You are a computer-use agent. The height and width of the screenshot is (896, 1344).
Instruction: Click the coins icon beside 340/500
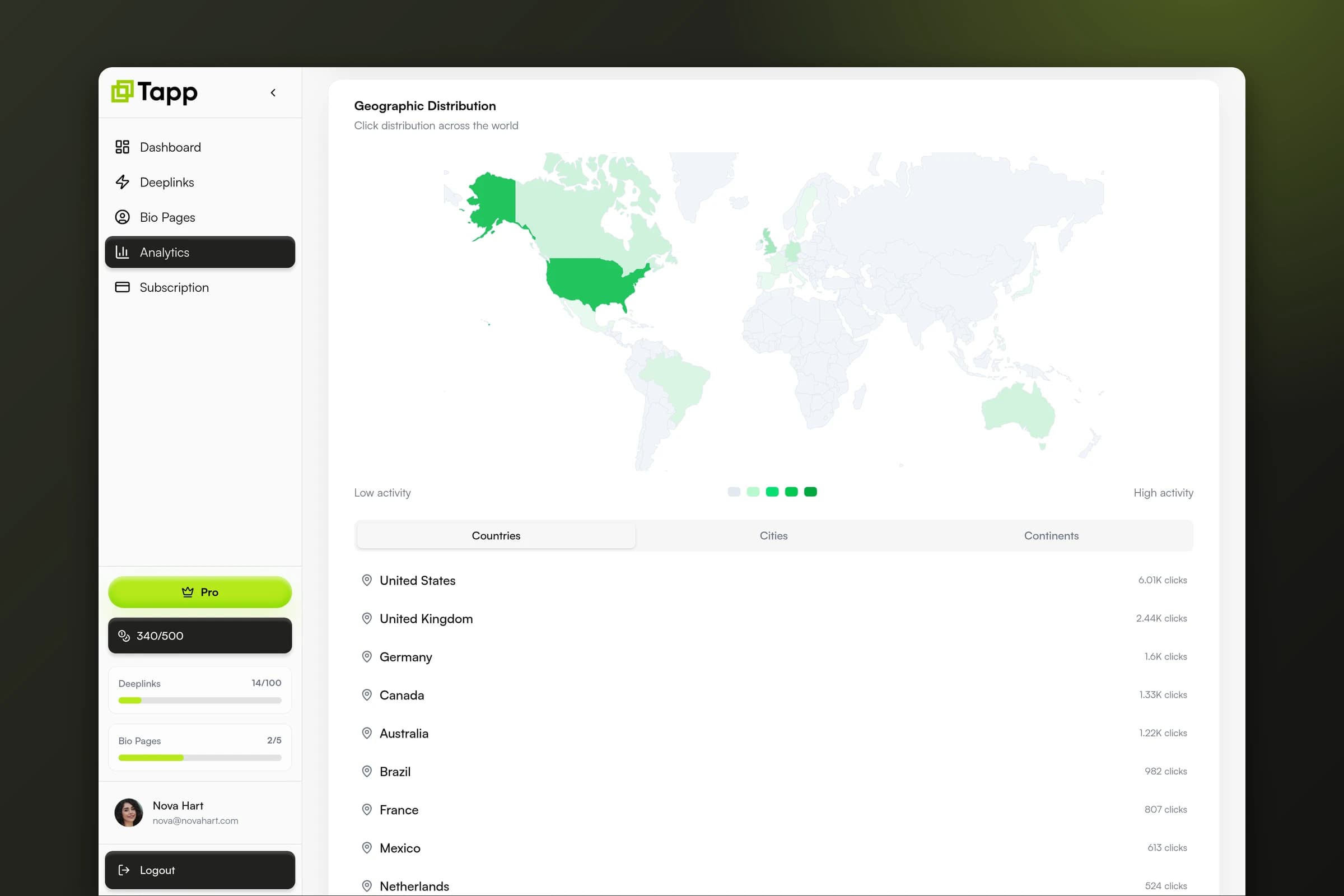[124, 636]
